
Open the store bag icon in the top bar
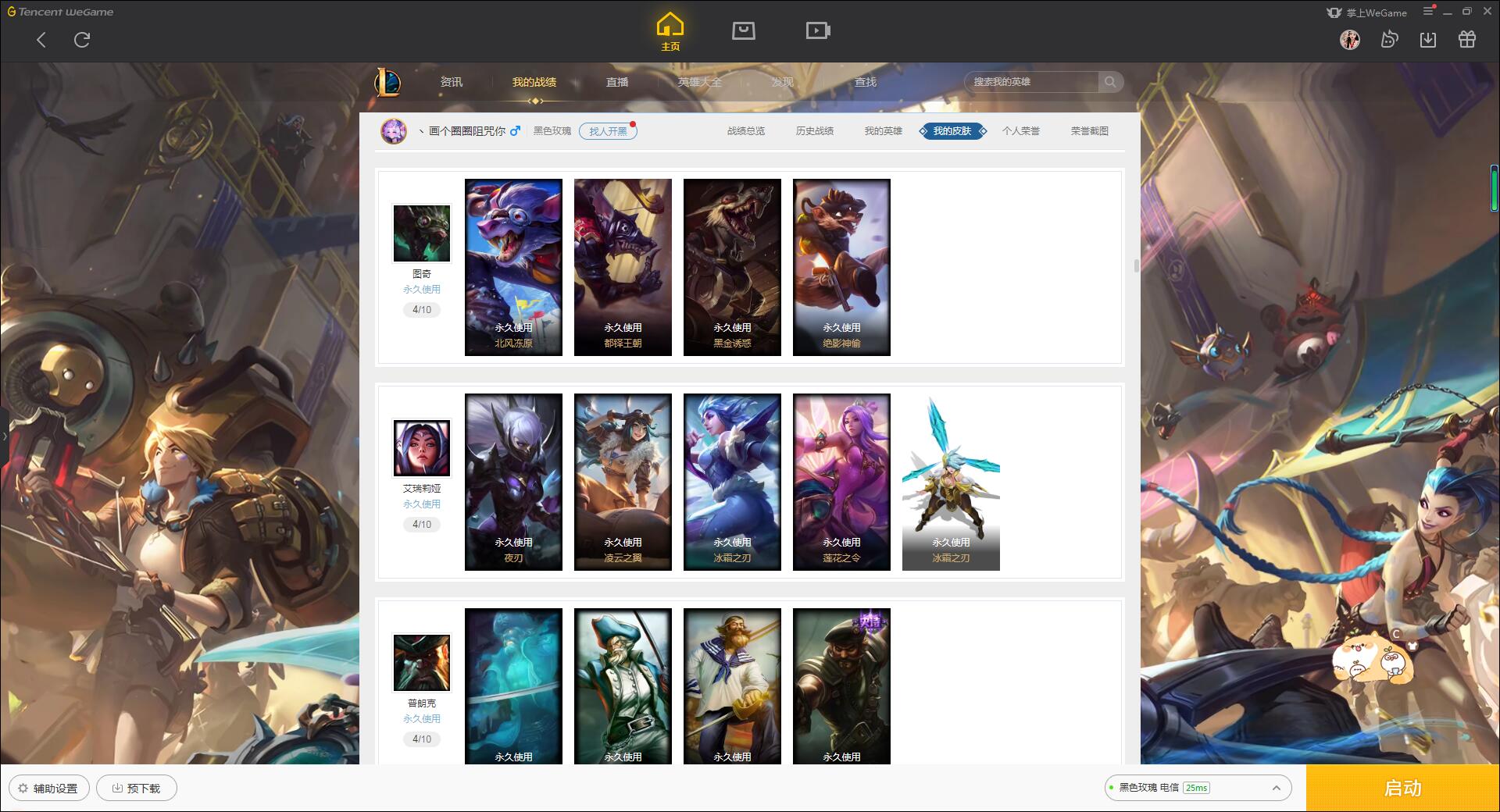pos(743,31)
